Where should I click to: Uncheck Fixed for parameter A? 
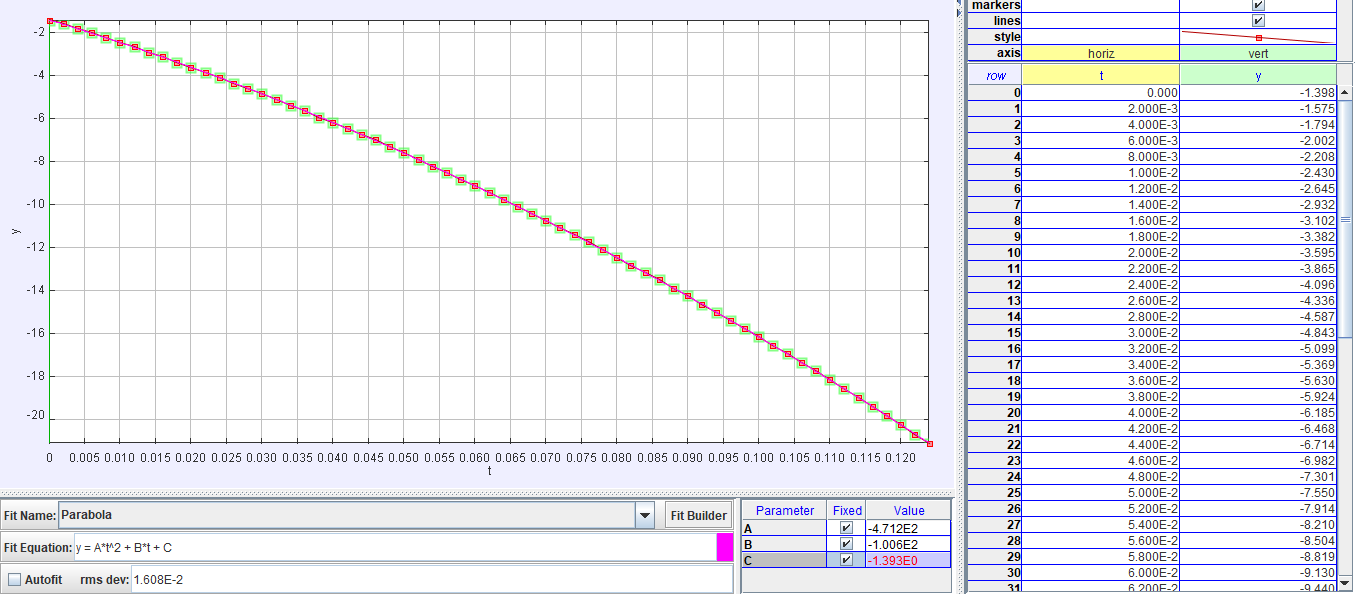click(847, 528)
